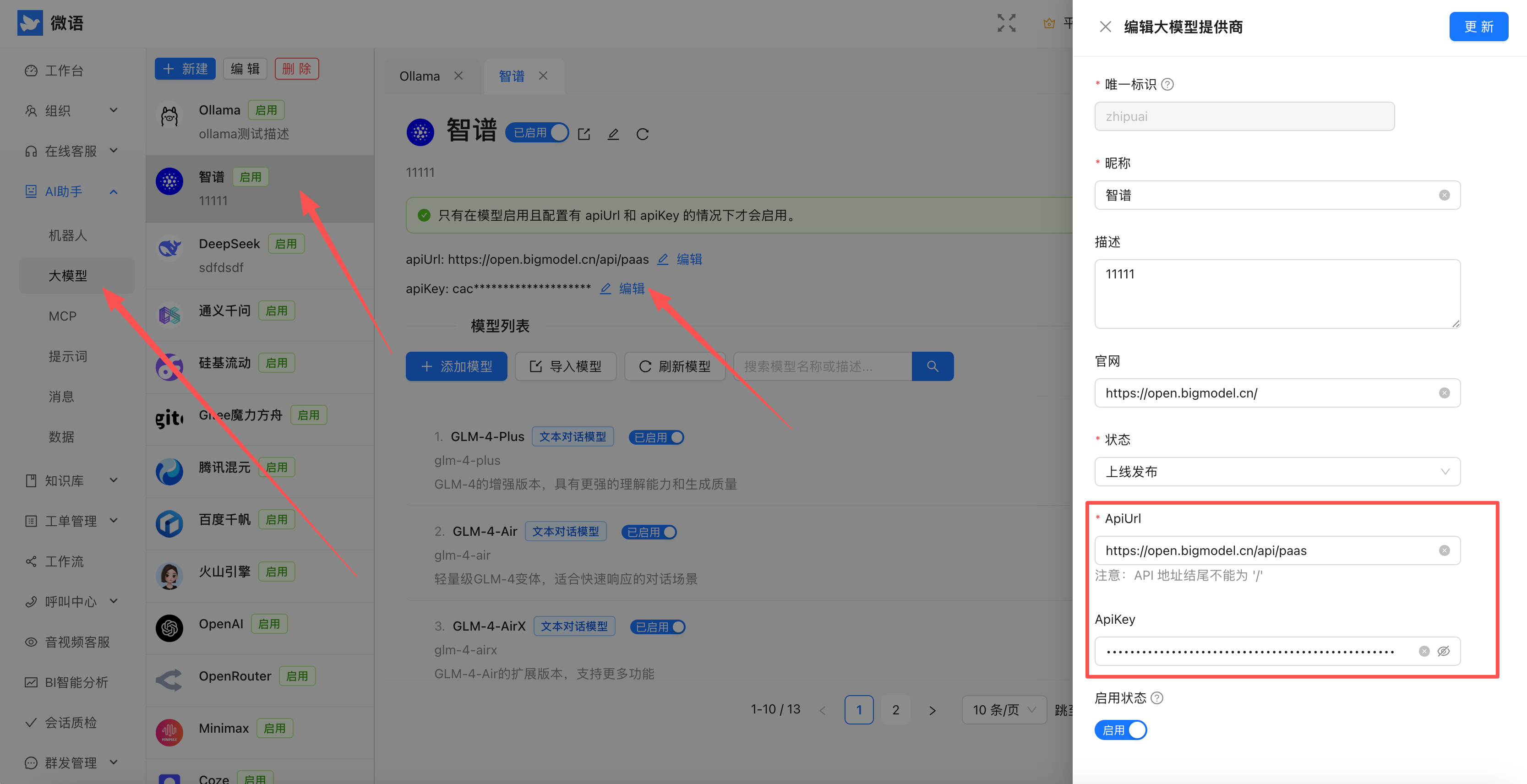Click the refresh icon beside 智谱 title
The width and height of the screenshot is (1527, 784).
[x=642, y=134]
